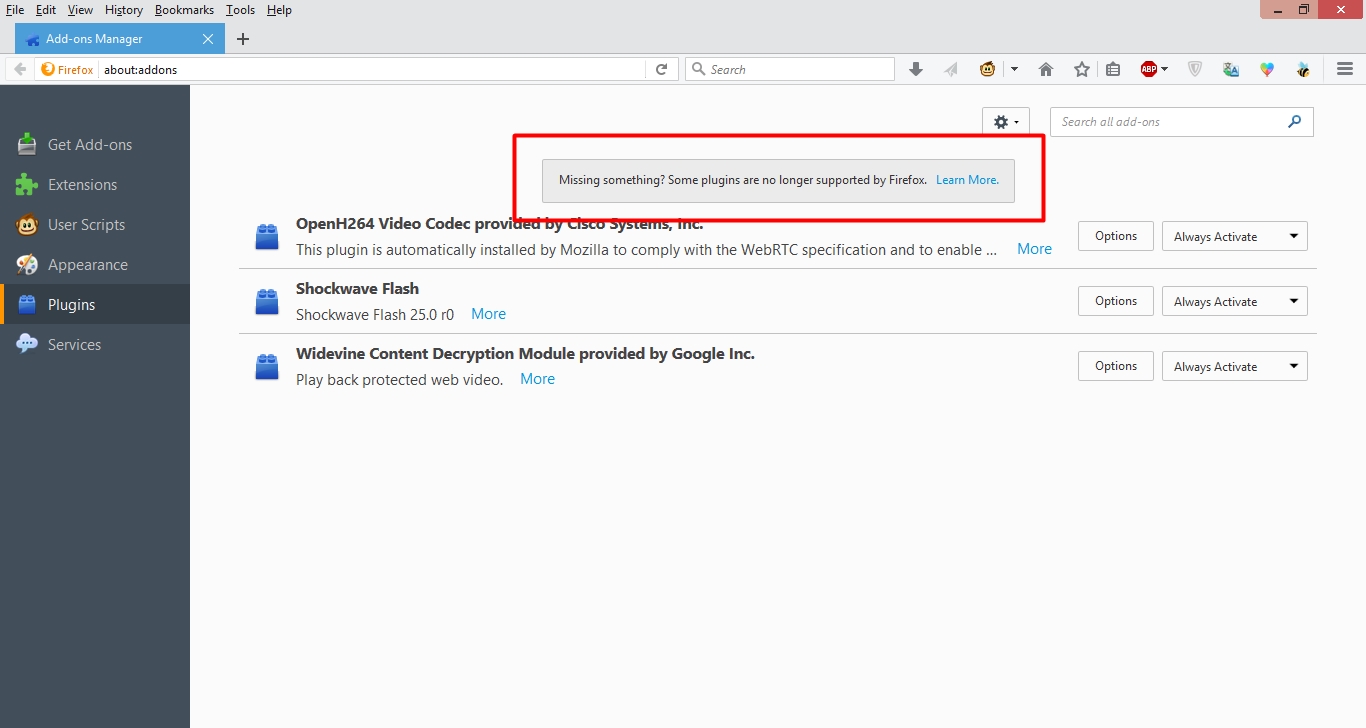Open the gear tools dropdown
This screenshot has width=1366, height=728.
[x=1006, y=122]
